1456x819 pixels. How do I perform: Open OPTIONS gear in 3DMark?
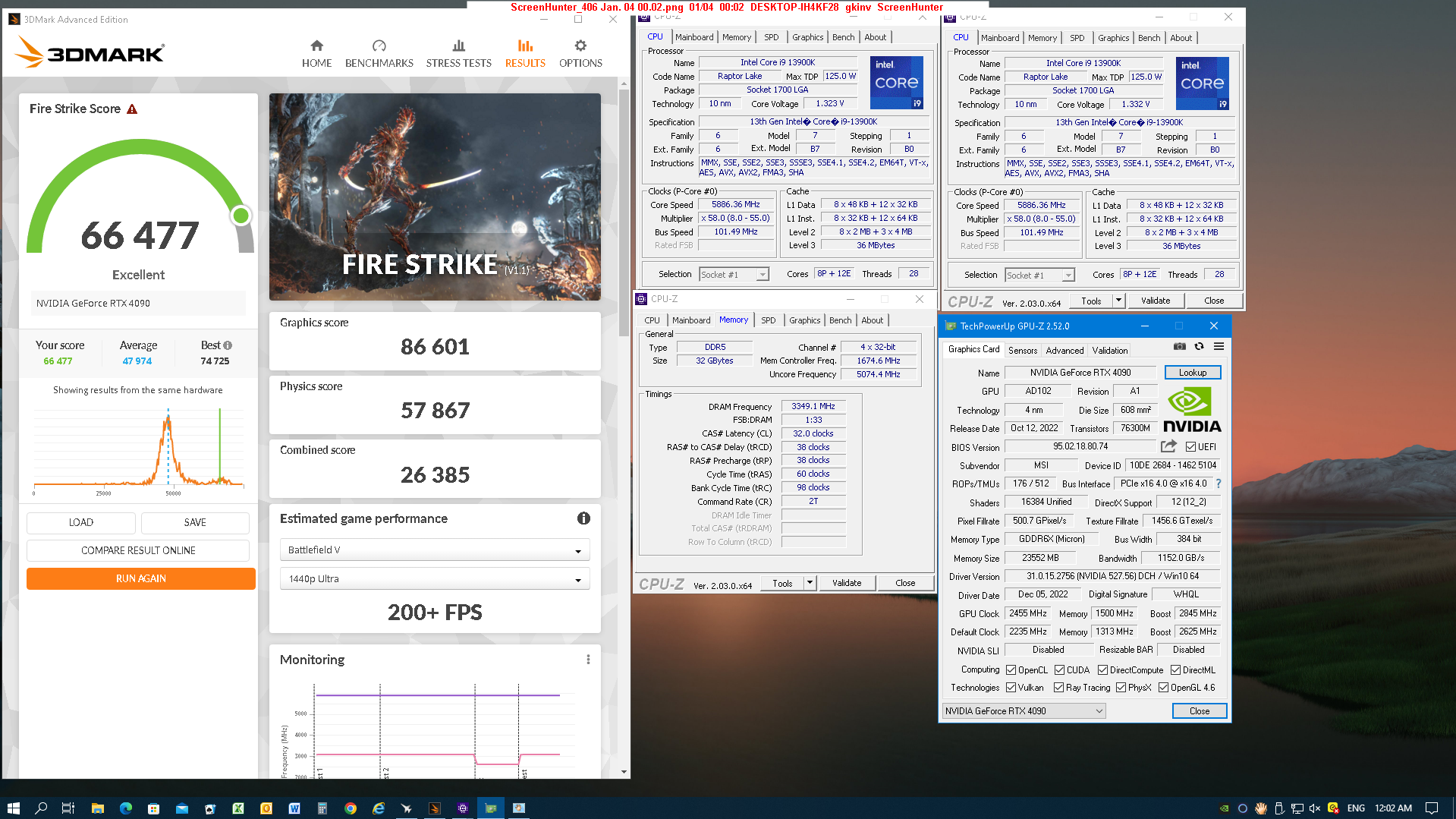pyautogui.click(x=580, y=54)
